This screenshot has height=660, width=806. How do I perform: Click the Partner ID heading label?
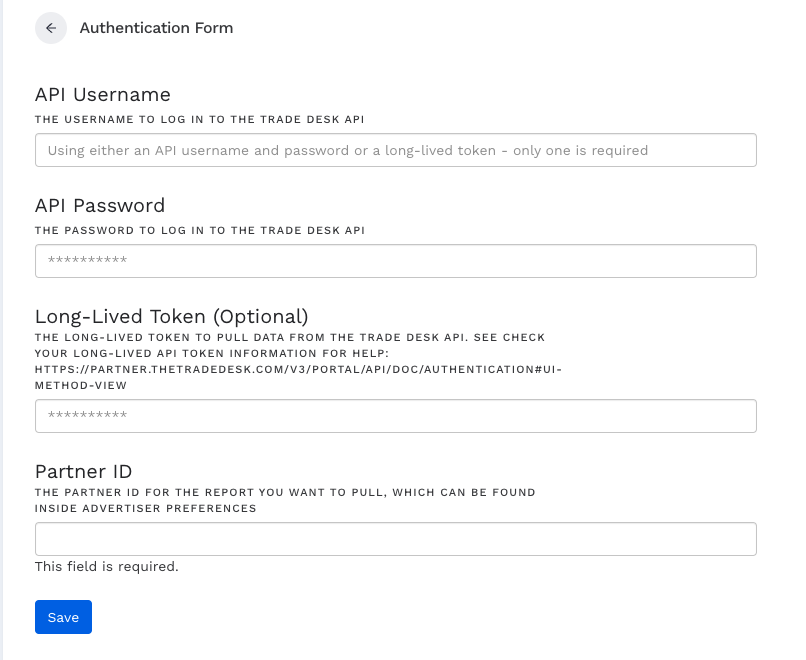pos(84,472)
